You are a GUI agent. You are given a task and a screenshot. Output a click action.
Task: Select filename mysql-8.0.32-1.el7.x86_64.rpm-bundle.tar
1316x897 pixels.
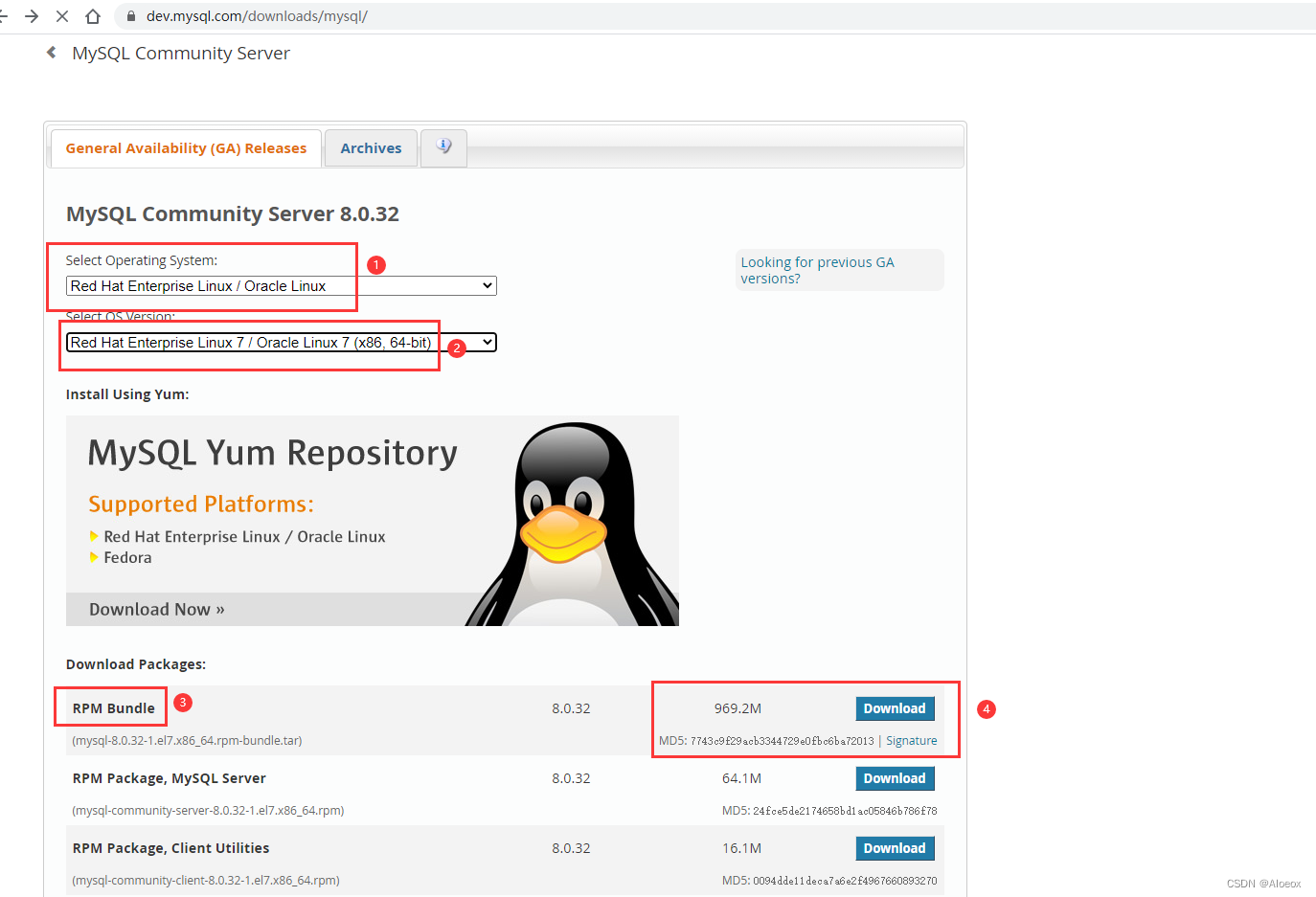coord(187,741)
